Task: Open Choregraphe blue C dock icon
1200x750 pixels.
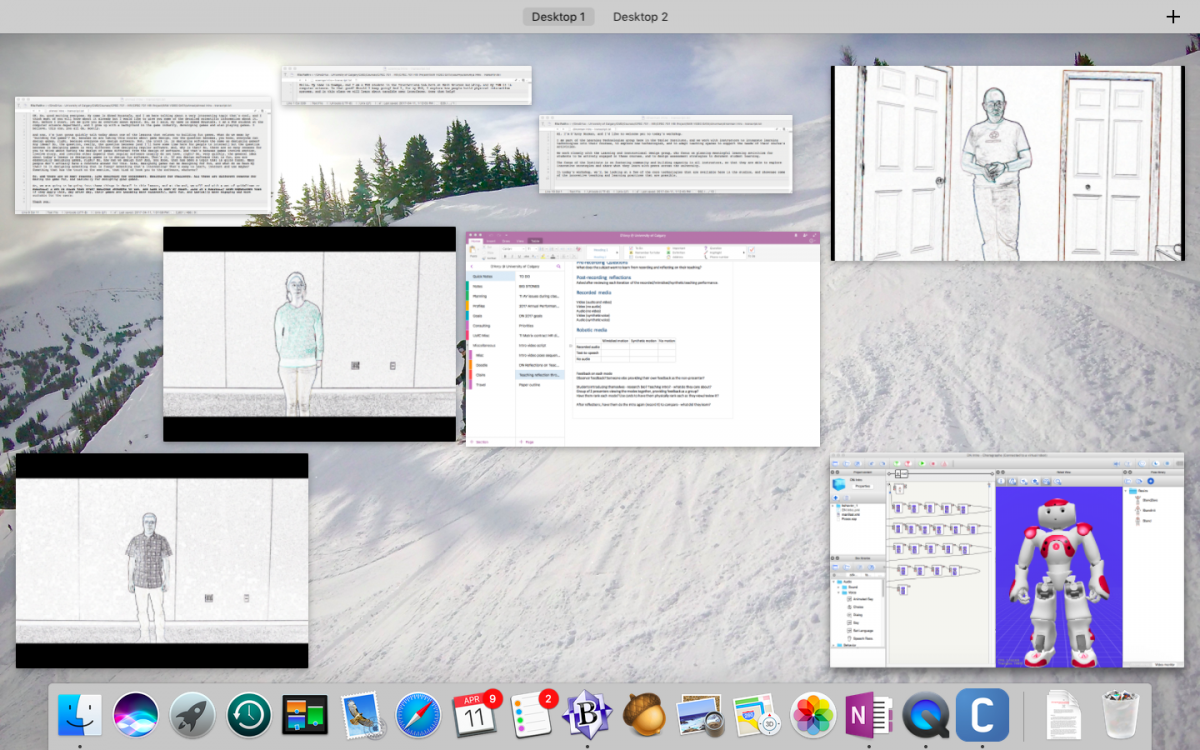Action: tap(981, 716)
